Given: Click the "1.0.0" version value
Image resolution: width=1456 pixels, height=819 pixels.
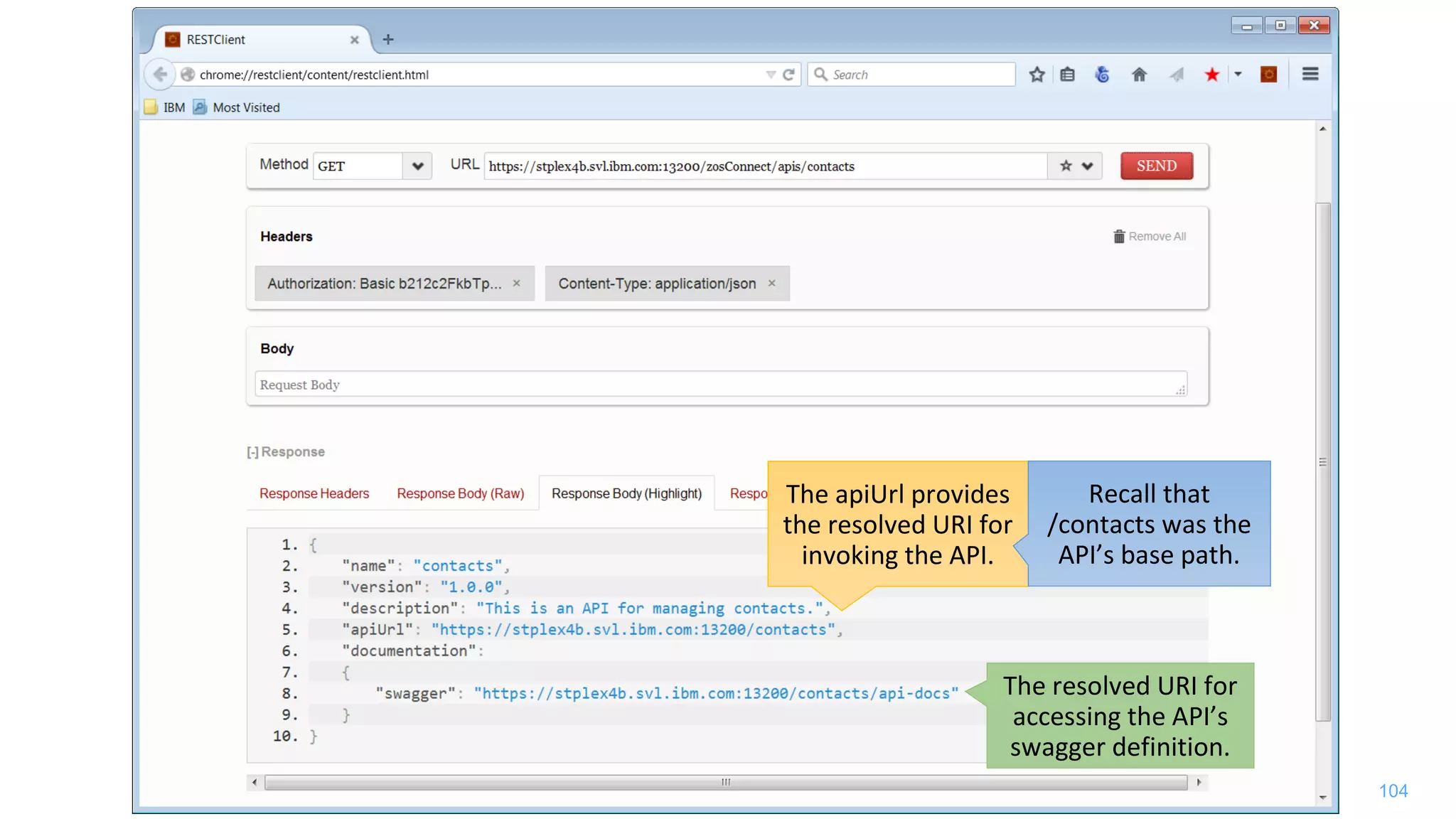Looking at the screenshot, I should tap(471, 587).
